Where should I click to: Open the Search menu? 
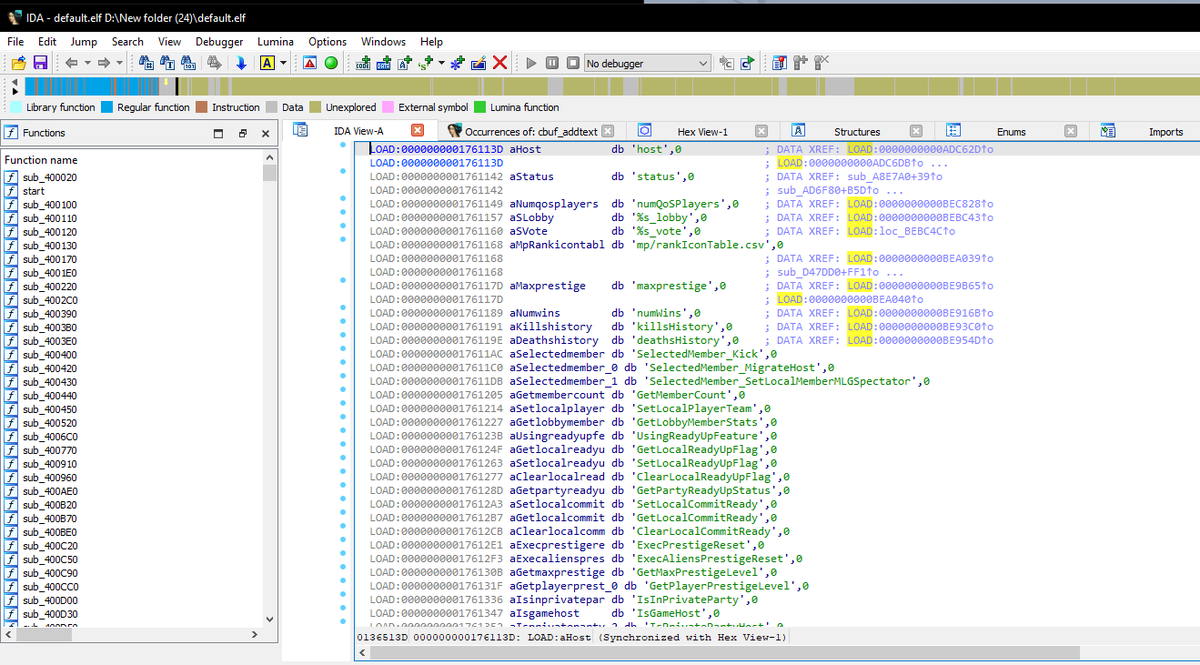click(128, 42)
